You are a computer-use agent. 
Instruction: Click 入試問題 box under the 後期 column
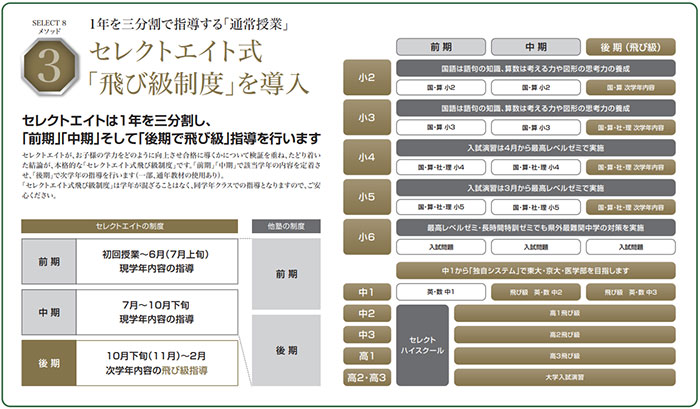pos(630,247)
